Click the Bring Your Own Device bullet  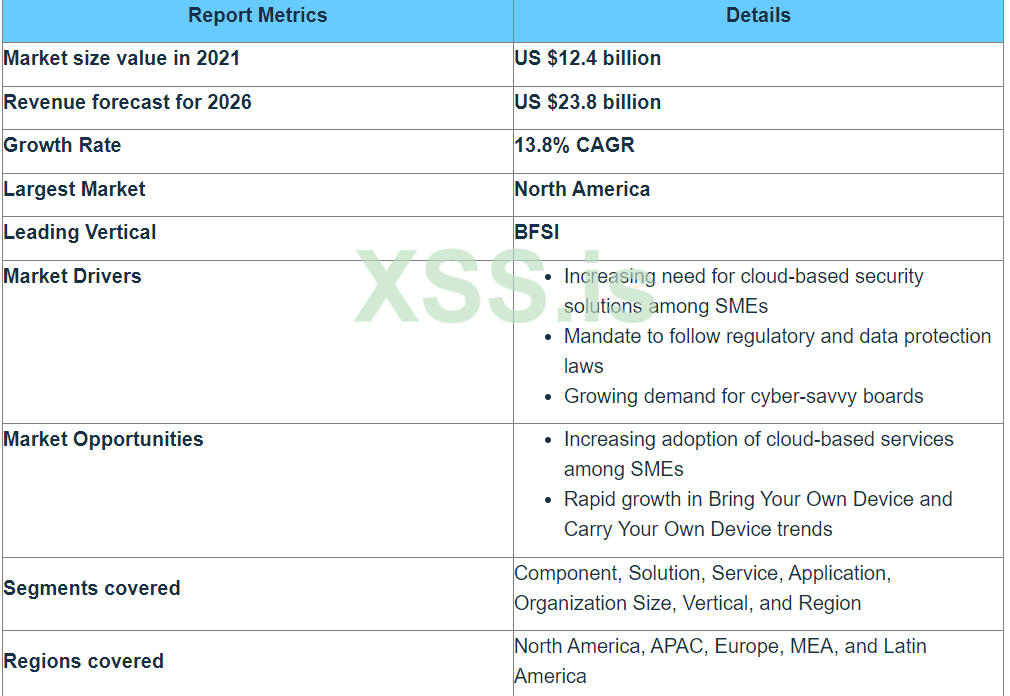point(758,514)
